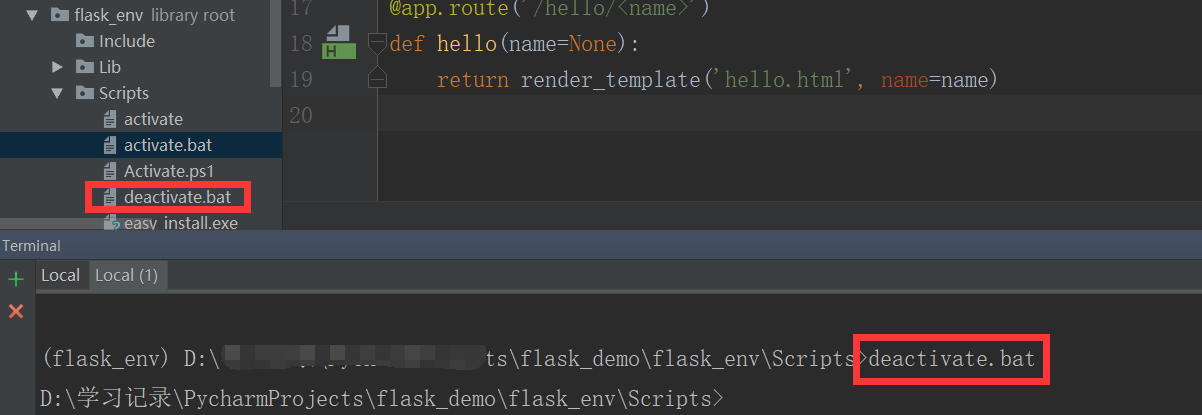Click line number 19 in gutter
1202x415 pixels.
(x=300, y=79)
